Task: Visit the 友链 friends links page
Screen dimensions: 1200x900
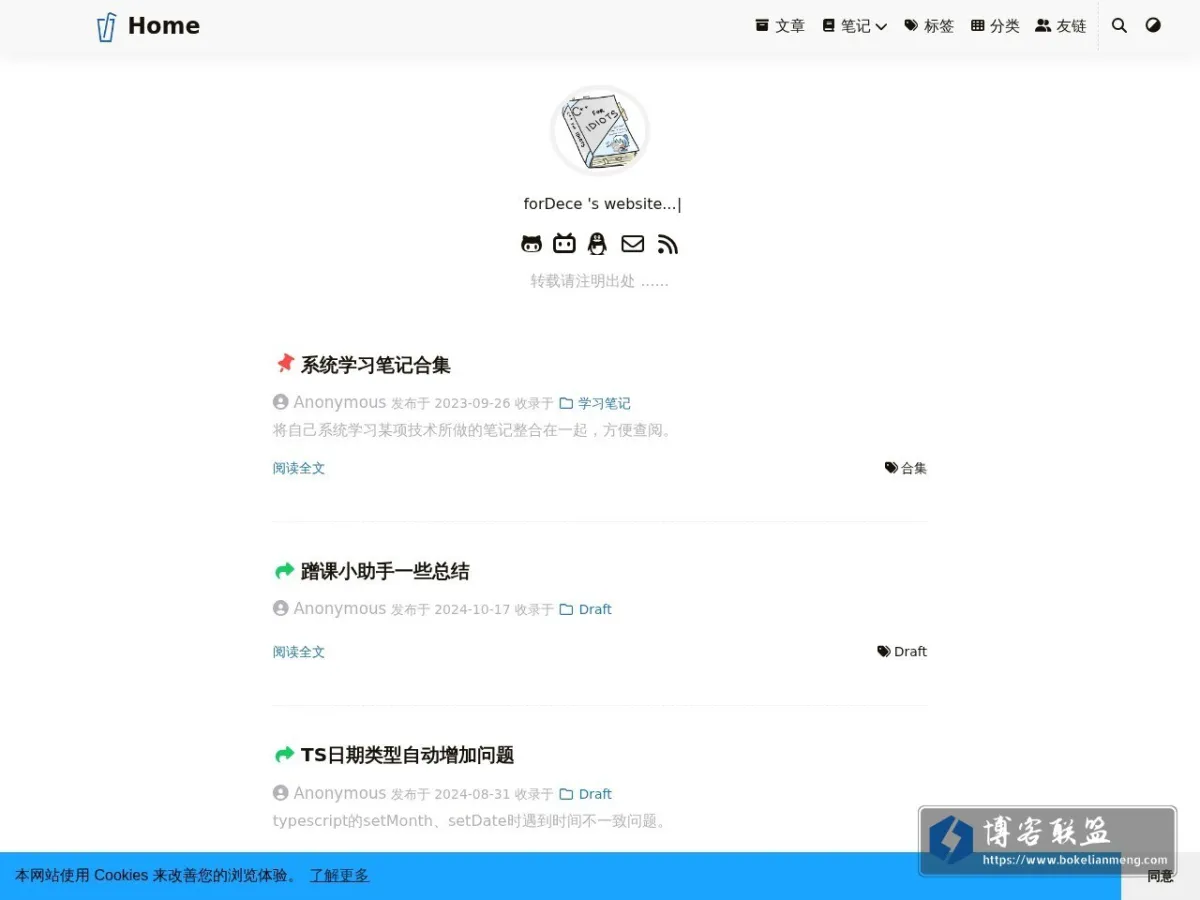Action: pos(1061,26)
